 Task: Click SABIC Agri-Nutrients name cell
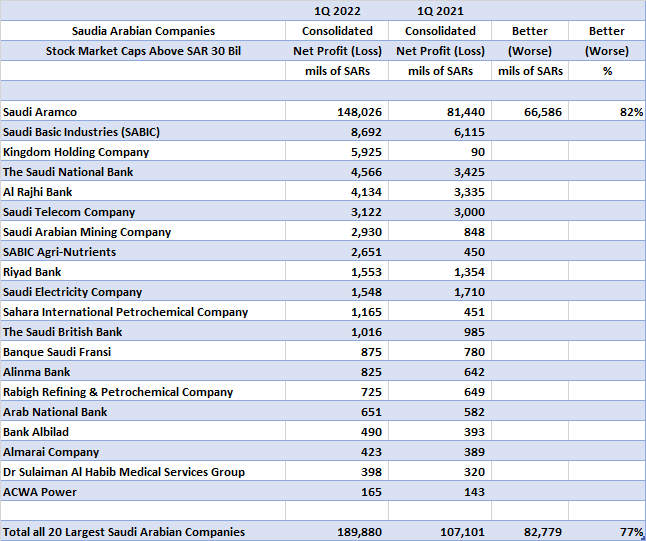point(143,251)
